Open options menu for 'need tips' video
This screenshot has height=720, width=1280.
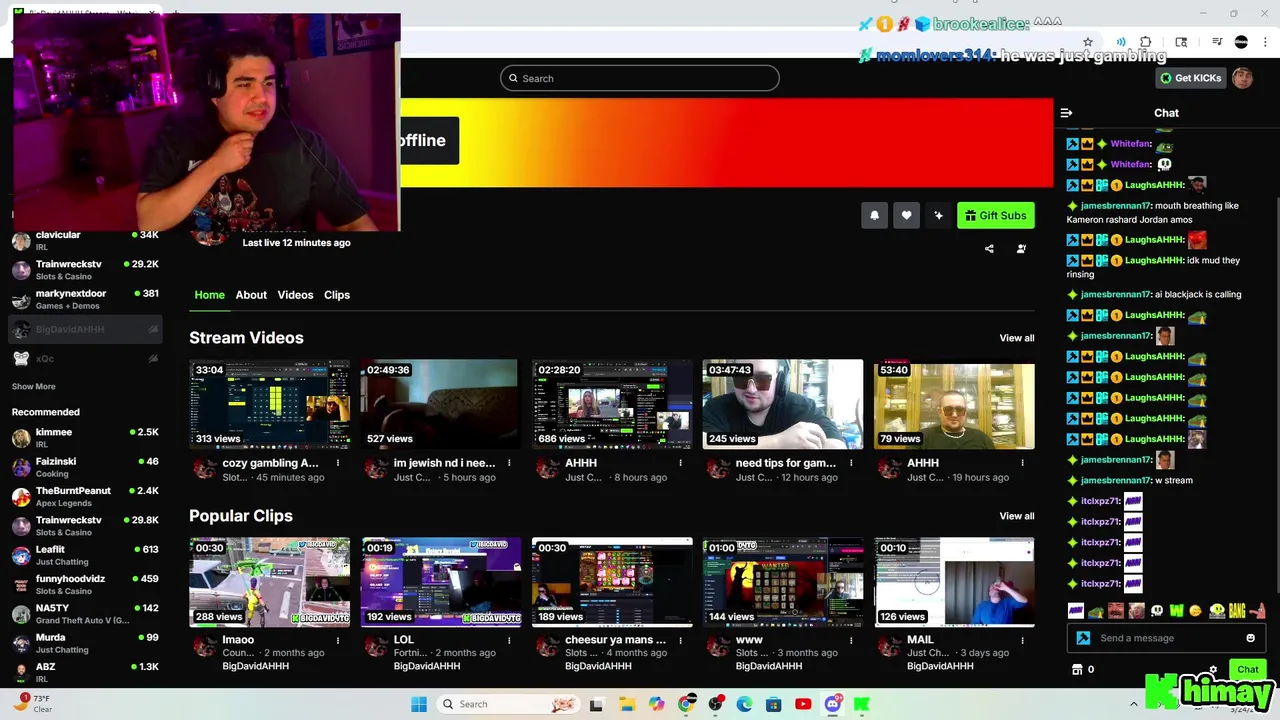pyautogui.click(x=851, y=463)
